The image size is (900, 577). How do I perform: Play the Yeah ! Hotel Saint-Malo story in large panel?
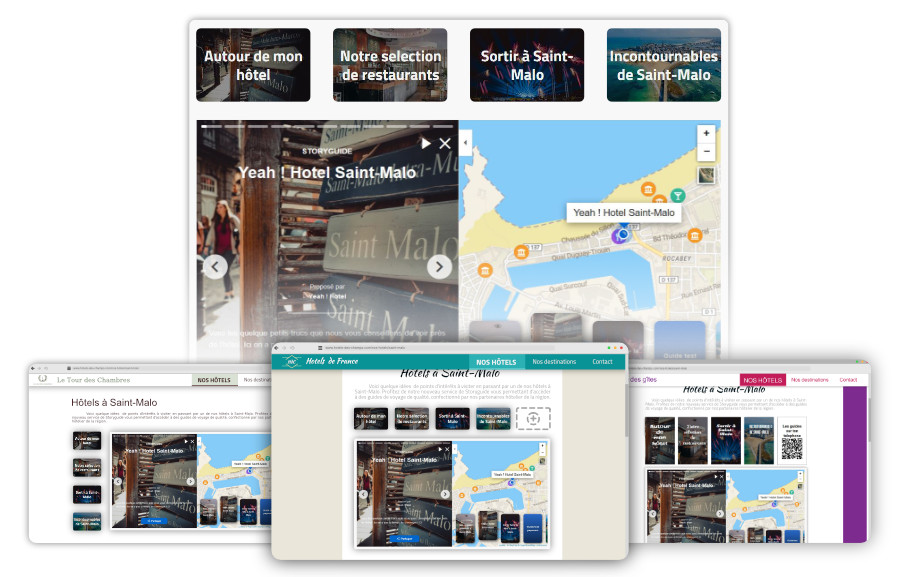pos(425,143)
